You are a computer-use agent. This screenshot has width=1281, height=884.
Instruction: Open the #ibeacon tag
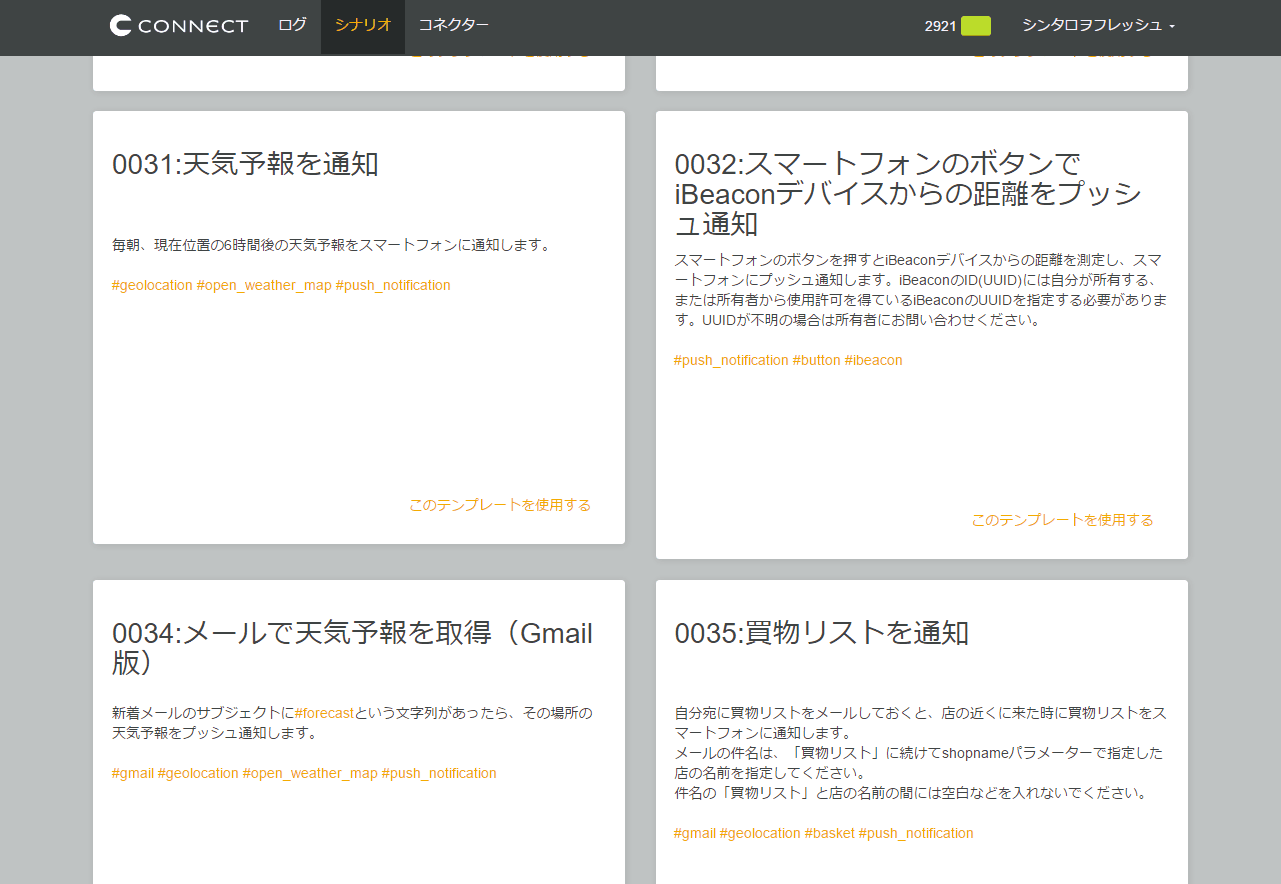pos(873,360)
